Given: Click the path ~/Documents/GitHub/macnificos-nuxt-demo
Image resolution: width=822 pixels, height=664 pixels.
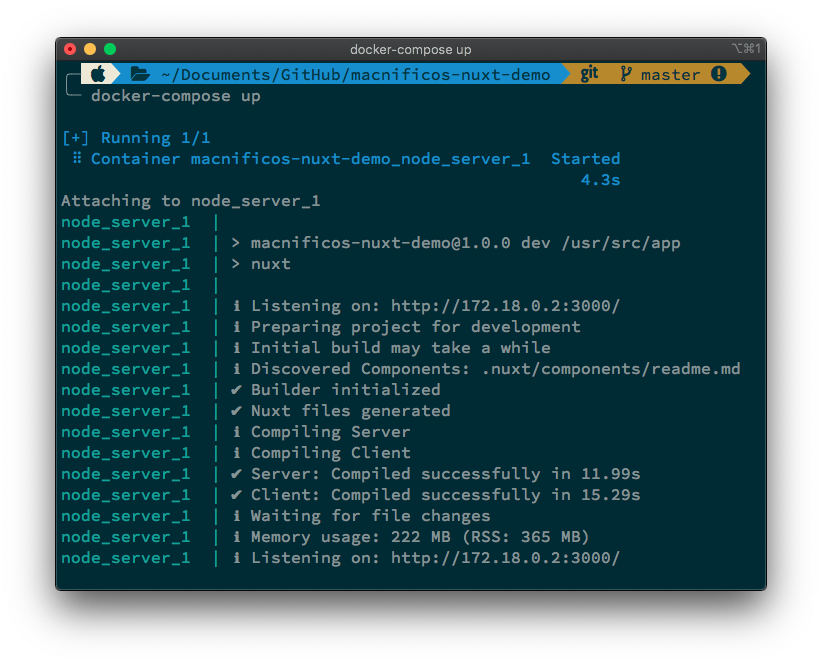Looking at the screenshot, I should [355, 75].
